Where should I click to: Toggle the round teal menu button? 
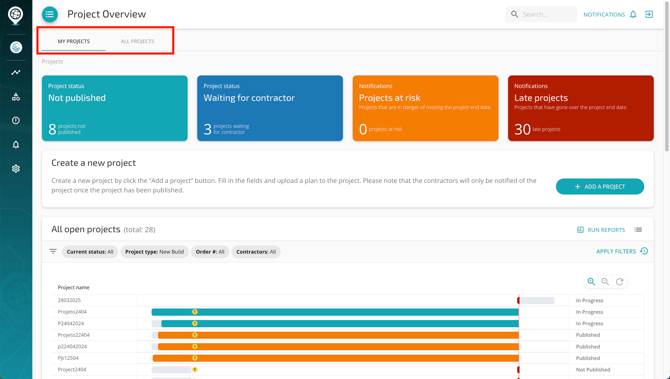pos(50,14)
